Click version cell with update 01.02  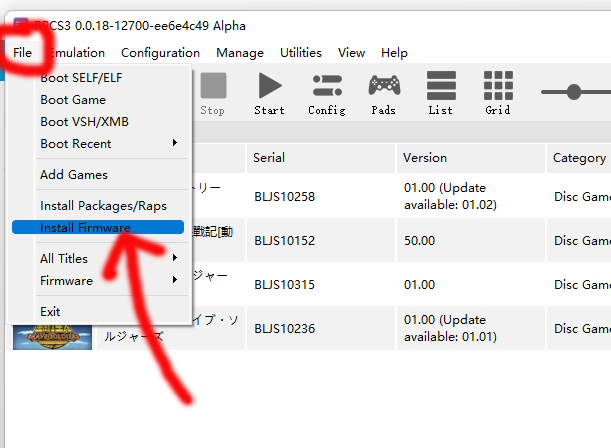[471, 196]
